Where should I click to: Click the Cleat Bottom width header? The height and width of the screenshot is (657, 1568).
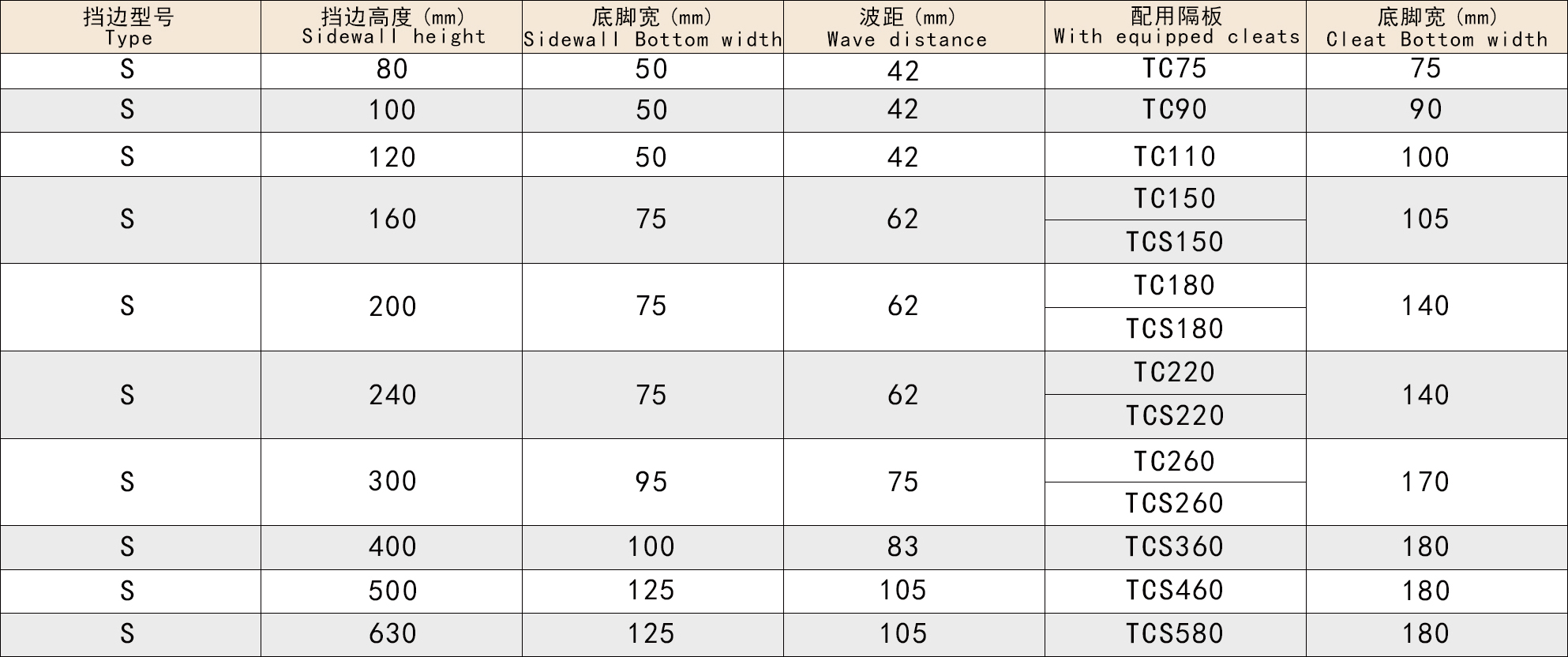tap(1436, 27)
